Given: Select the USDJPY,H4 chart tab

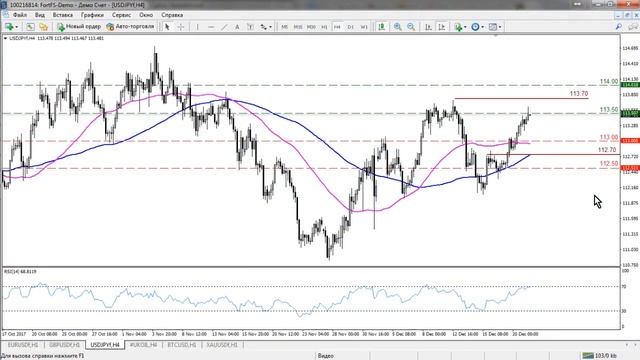Looking at the screenshot, I should 105,345.
